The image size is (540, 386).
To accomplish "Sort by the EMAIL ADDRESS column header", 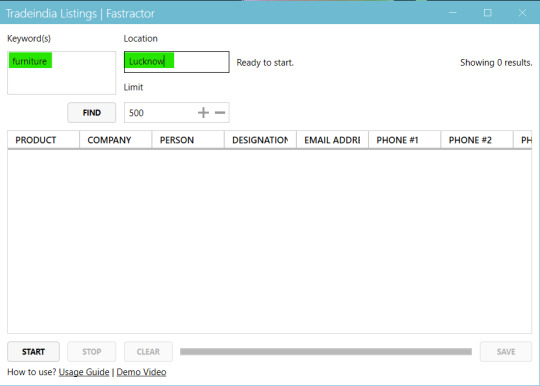I will point(332,140).
